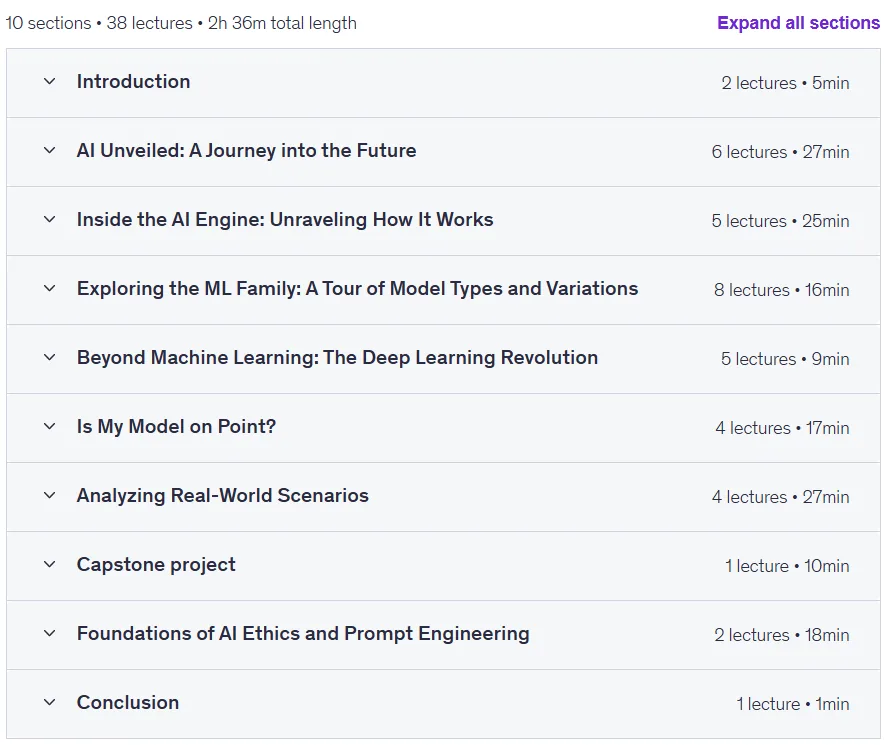Open Is My Model on Point? title
Screen dimensions: 887x745
(x=176, y=427)
